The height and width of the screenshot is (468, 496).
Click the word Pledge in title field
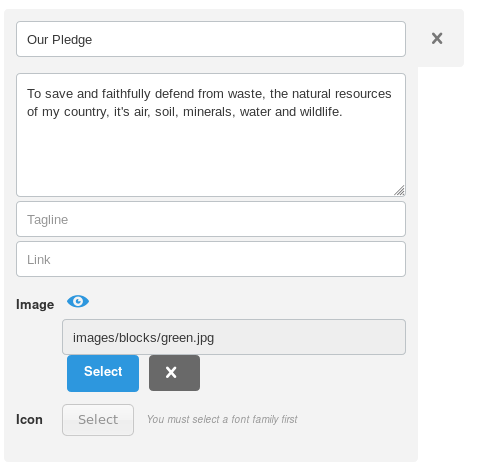[x=72, y=40]
